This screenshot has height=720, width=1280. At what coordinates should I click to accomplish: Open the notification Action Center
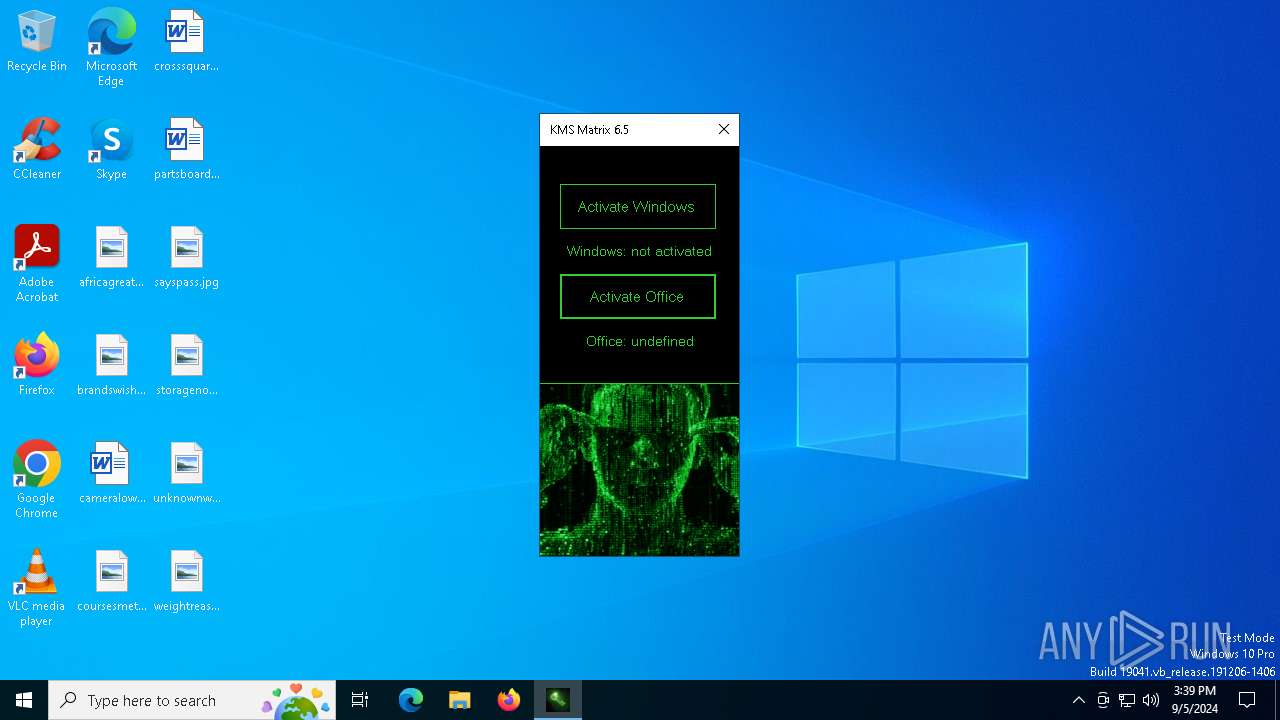point(1247,700)
